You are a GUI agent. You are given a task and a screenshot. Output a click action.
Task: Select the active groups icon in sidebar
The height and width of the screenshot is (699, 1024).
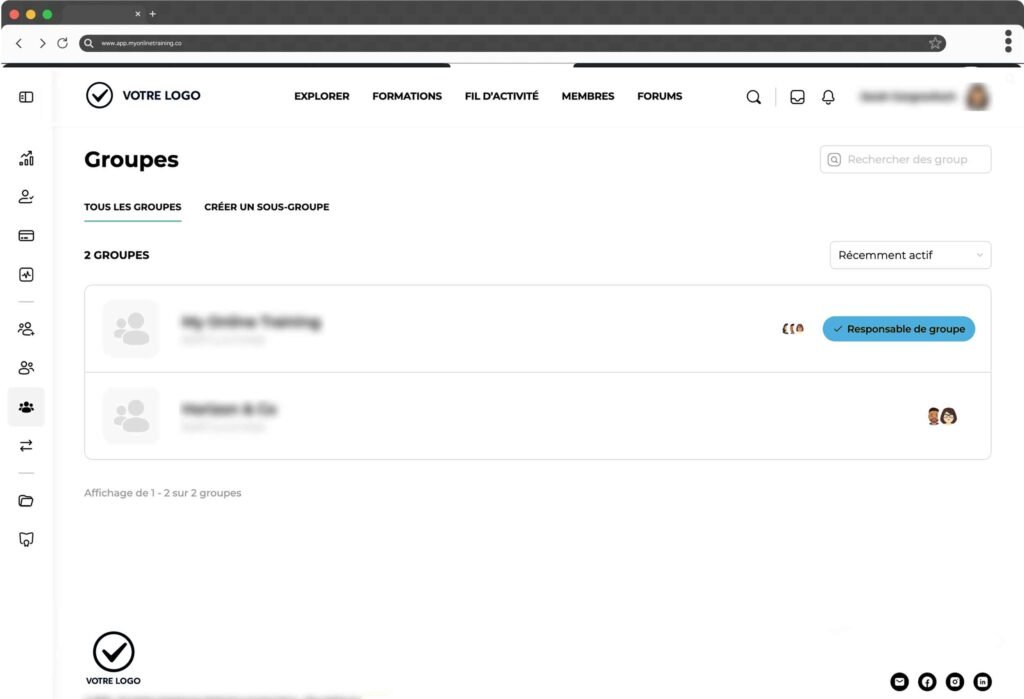pos(26,407)
